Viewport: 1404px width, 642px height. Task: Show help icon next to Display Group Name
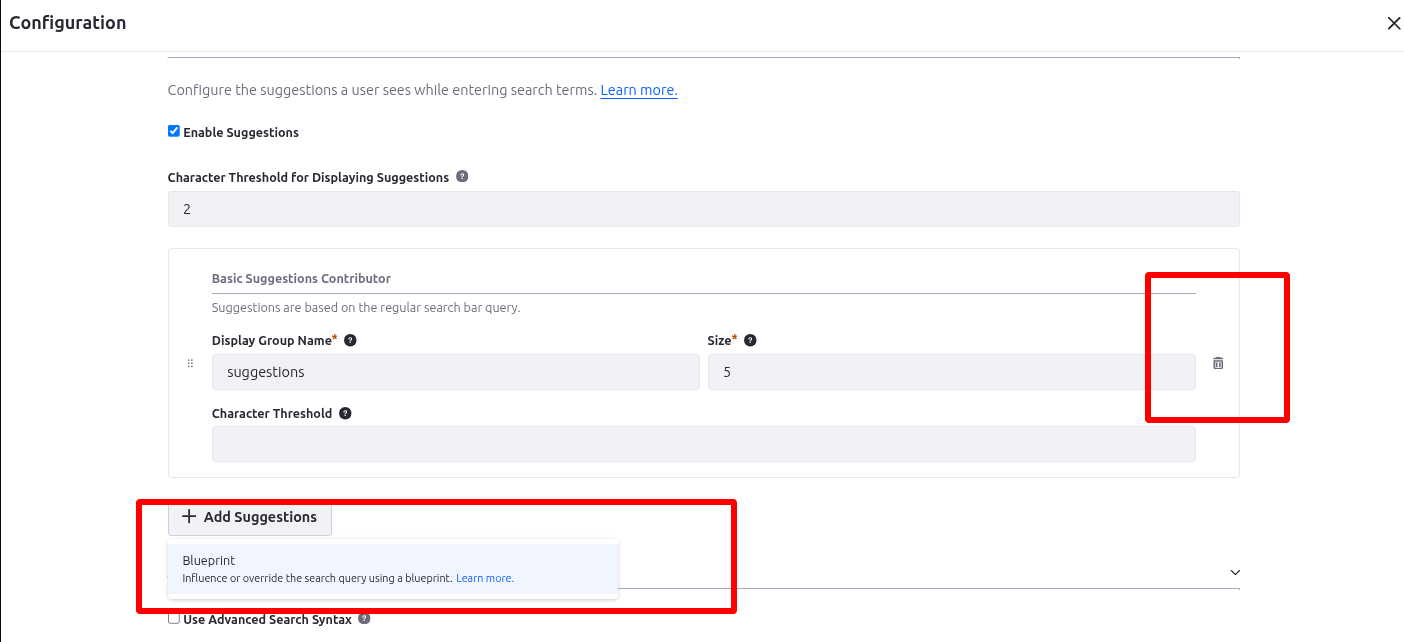point(350,340)
